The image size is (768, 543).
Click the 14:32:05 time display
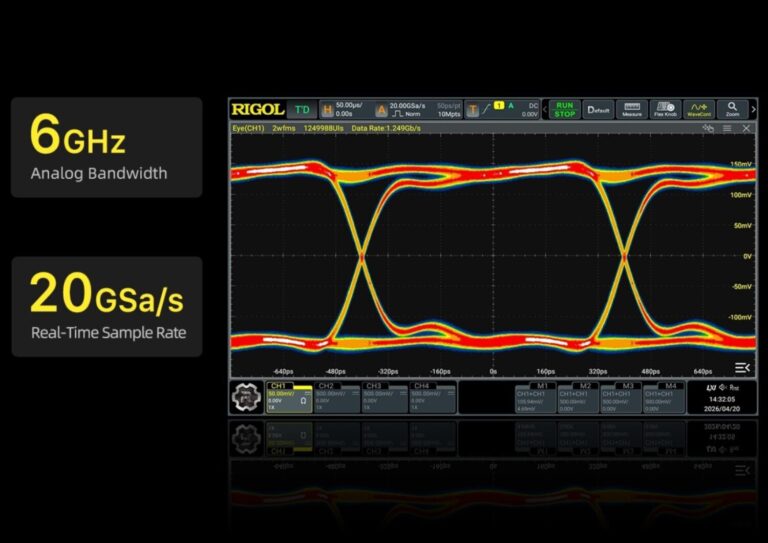722,399
